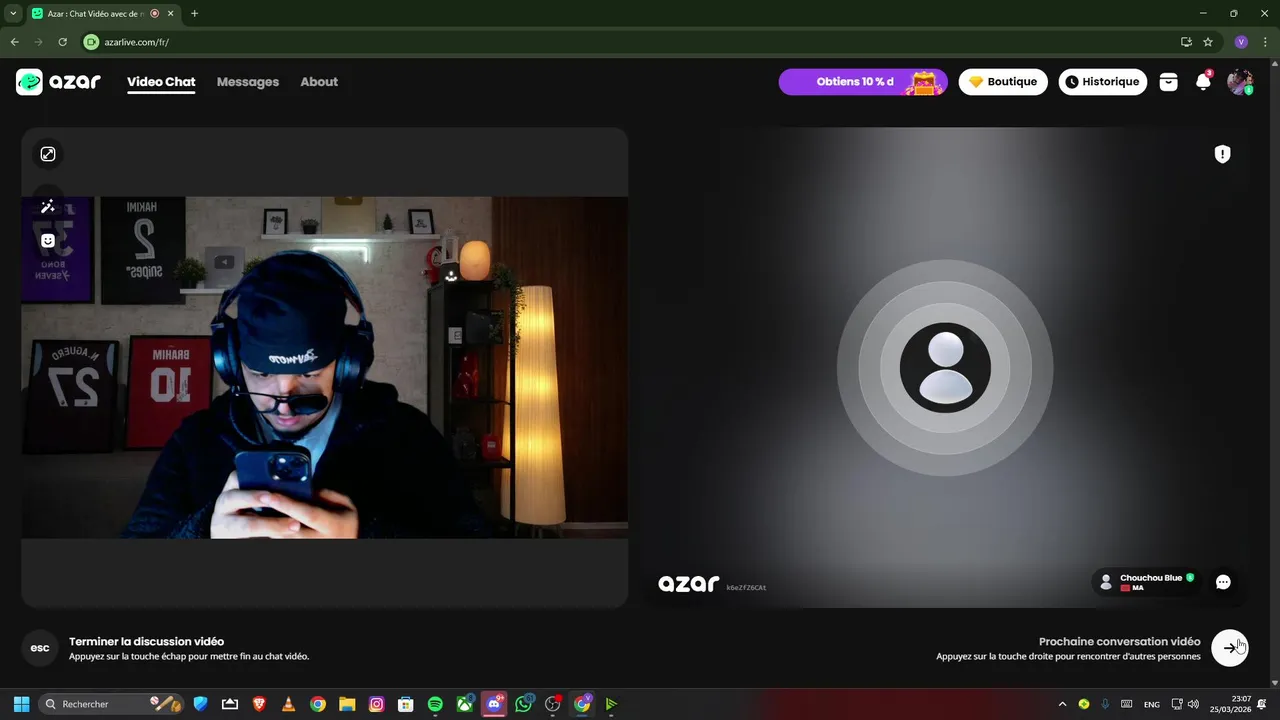Open the Video Chat tab
Screen dimensions: 1280x720
(161, 82)
